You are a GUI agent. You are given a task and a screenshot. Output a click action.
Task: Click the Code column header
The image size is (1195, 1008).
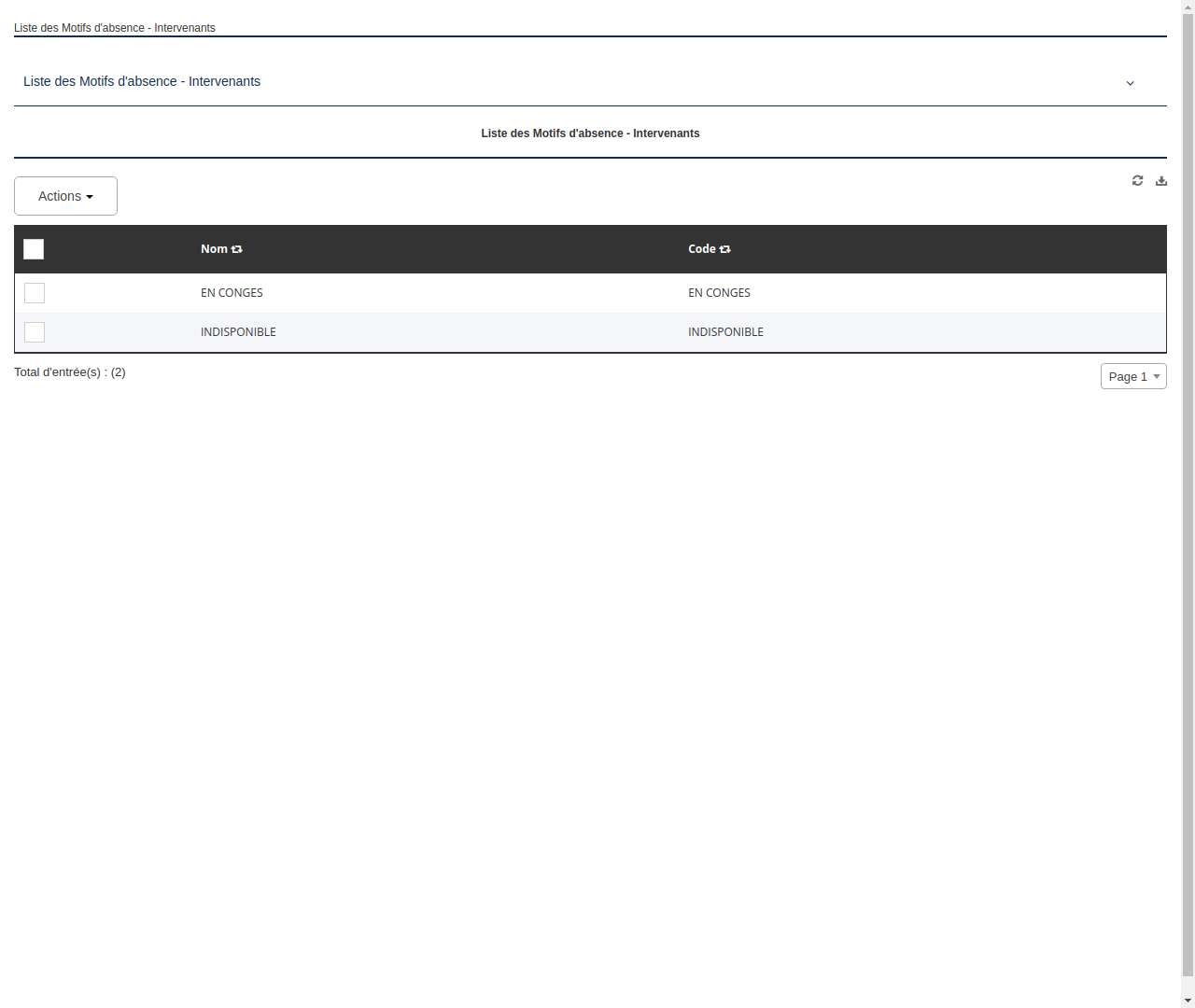[701, 248]
